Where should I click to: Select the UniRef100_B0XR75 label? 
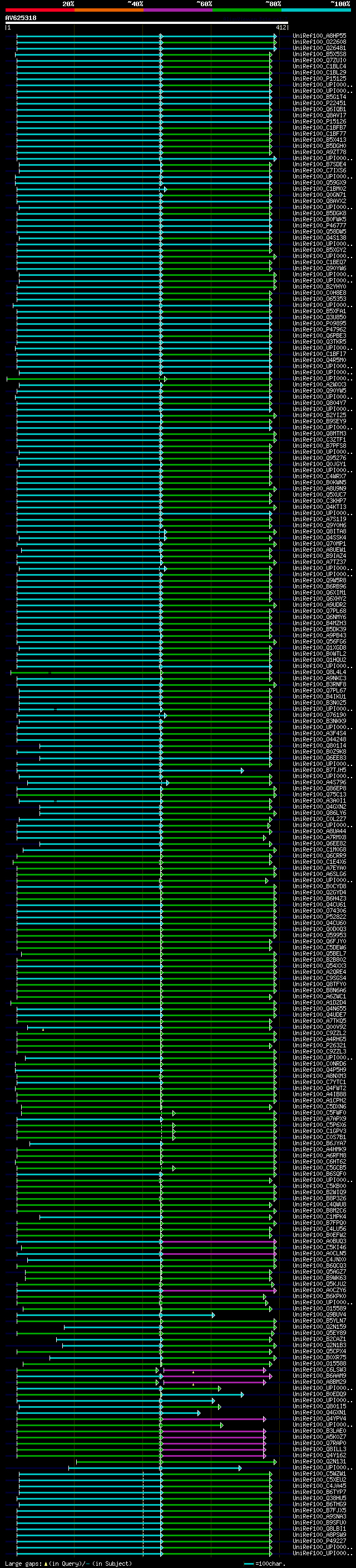pyautogui.click(x=319, y=1357)
